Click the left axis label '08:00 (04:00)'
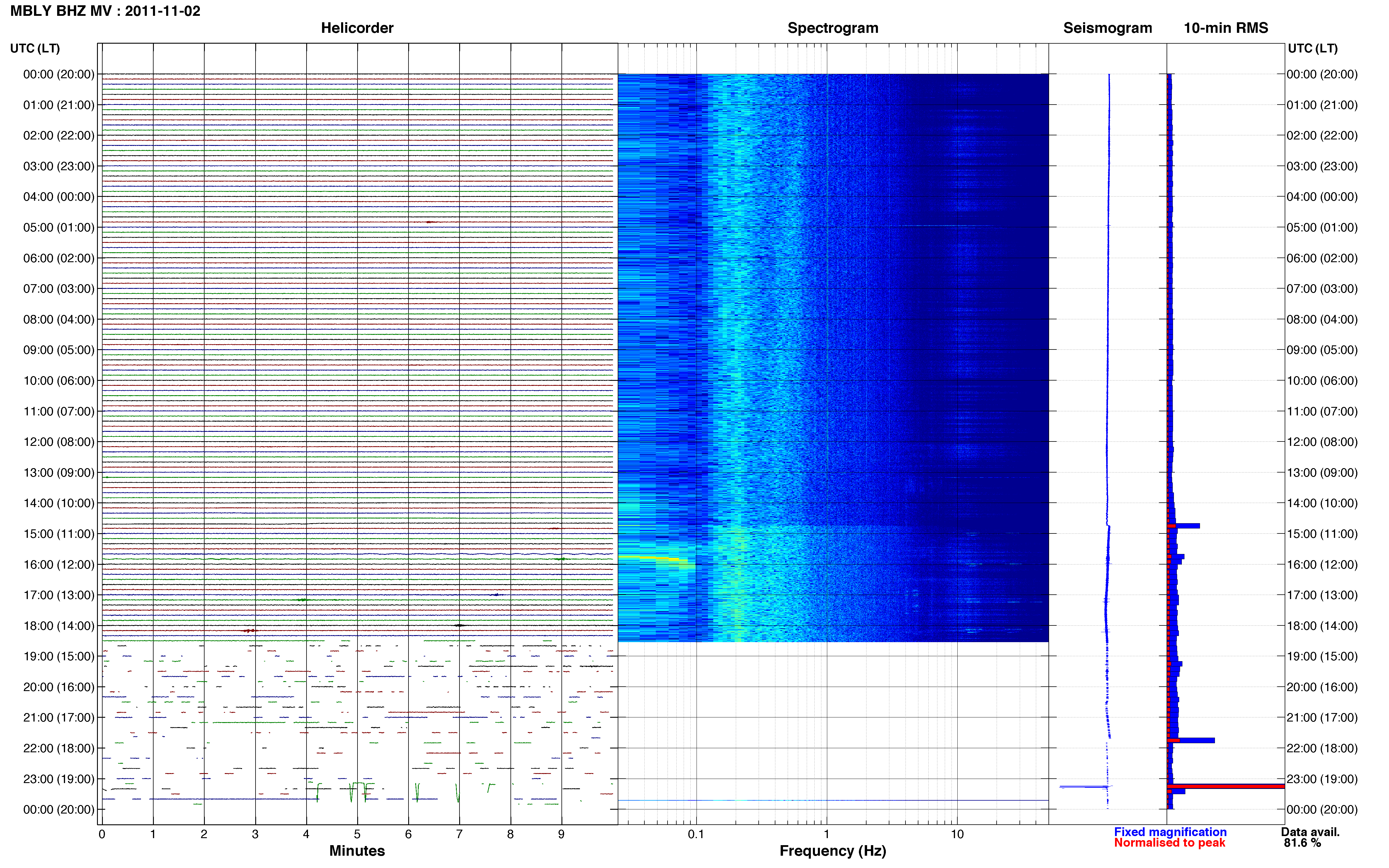 pos(59,319)
